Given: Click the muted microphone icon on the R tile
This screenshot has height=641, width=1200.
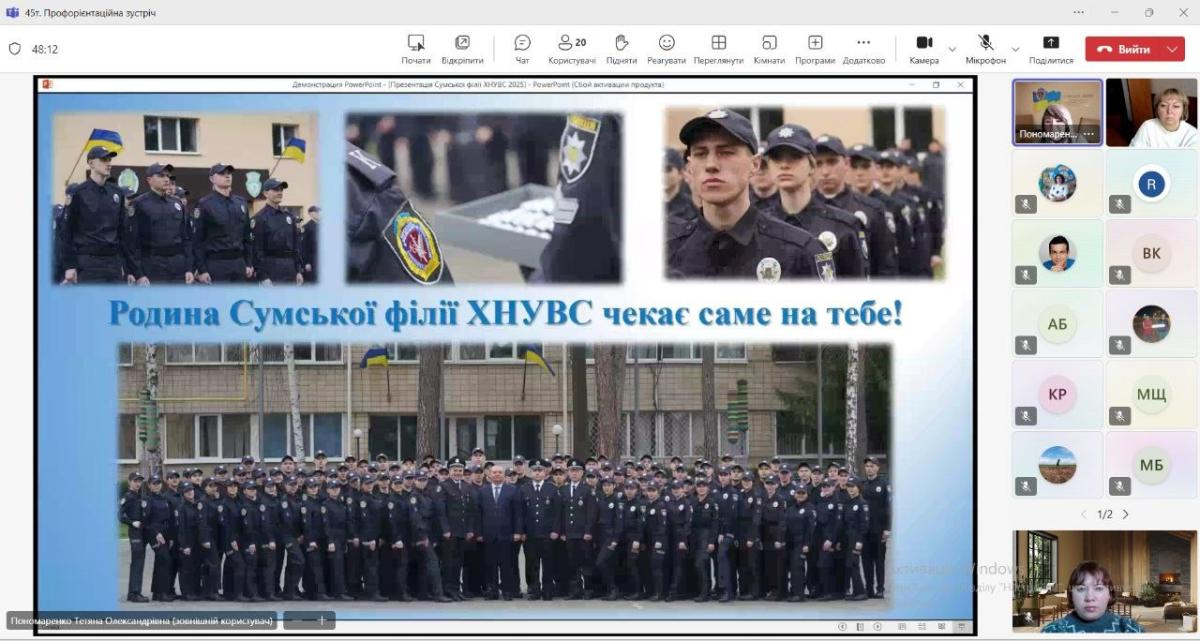Looking at the screenshot, I should point(1120,204).
